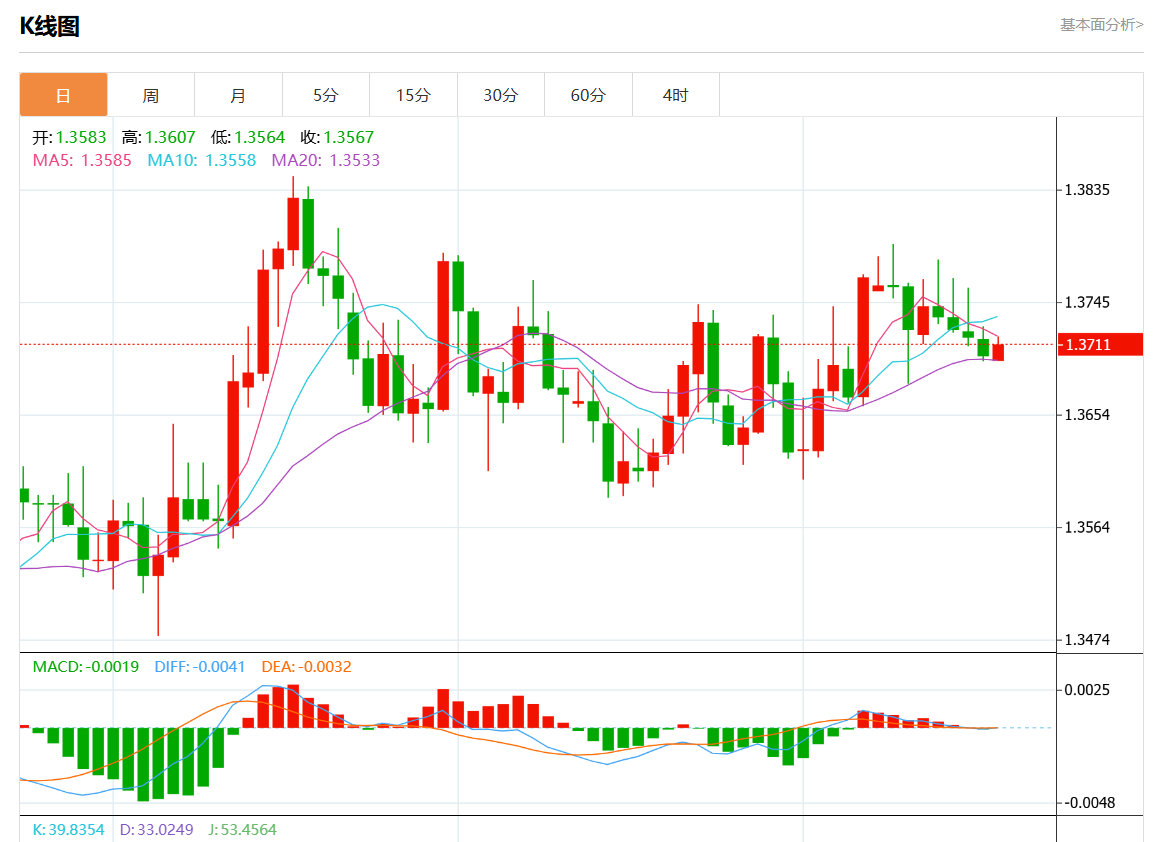Click the red 1.3711 current price tag
This screenshot has width=1168, height=842.
point(1100,344)
